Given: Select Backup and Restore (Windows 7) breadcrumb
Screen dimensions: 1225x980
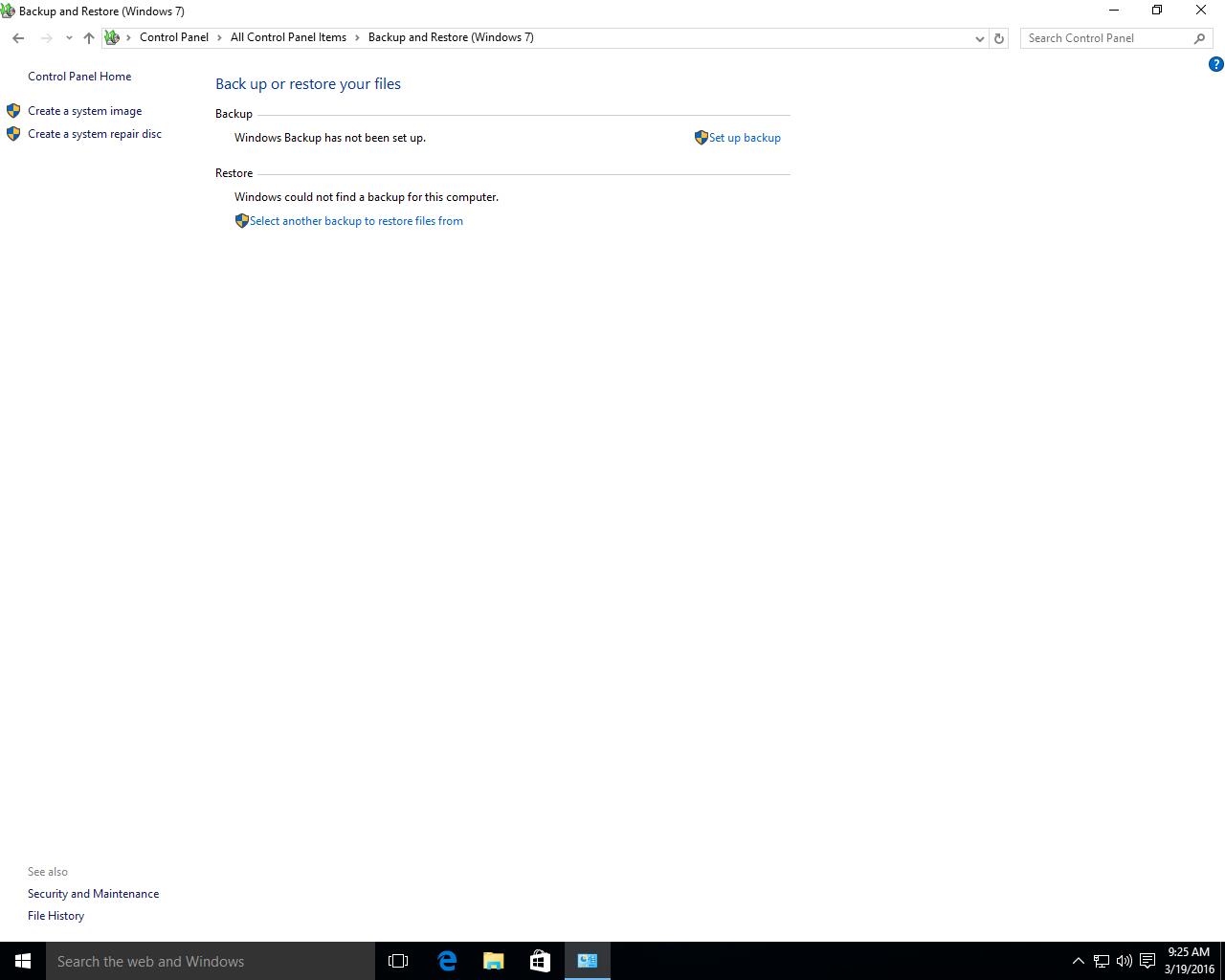Looking at the screenshot, I should tap(451, 37).
